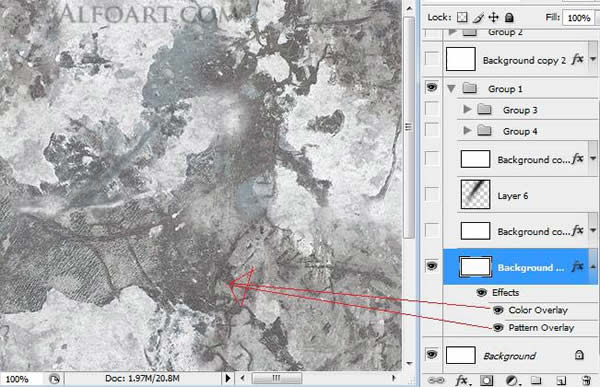Click padlock icon on Background layer

[x=579, y=355]
